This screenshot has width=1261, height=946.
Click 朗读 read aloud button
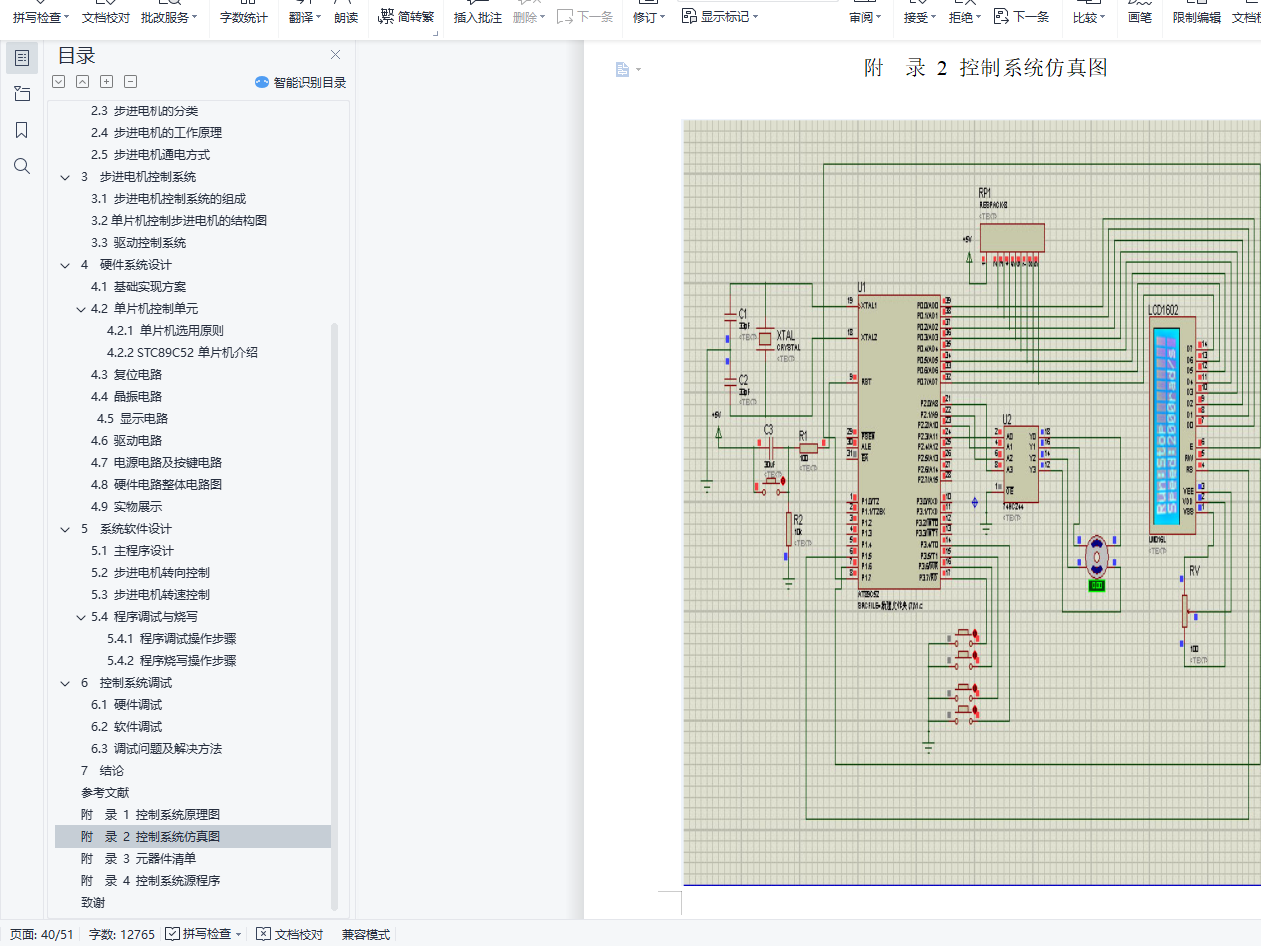(x=346, y=17)
